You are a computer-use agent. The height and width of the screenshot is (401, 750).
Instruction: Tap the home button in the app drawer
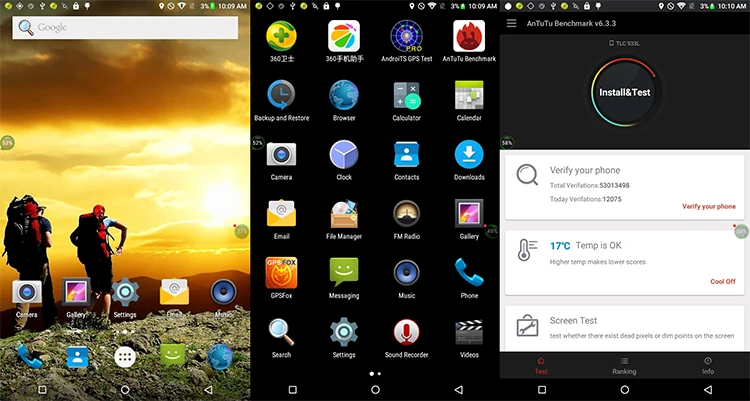375,390
